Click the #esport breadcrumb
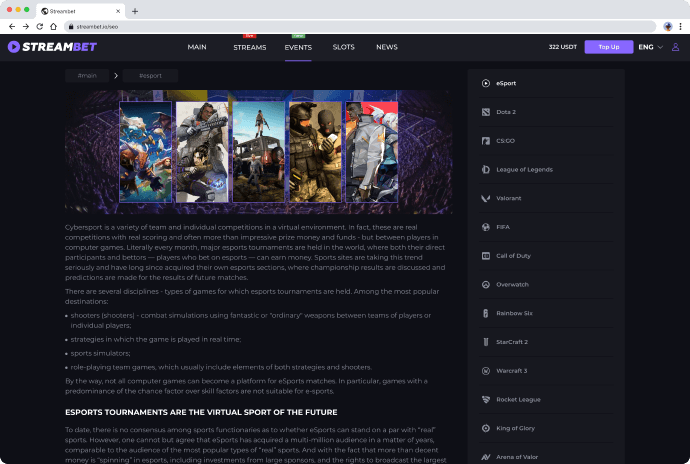This screenshot has width=690, height=464. [150, 76]
